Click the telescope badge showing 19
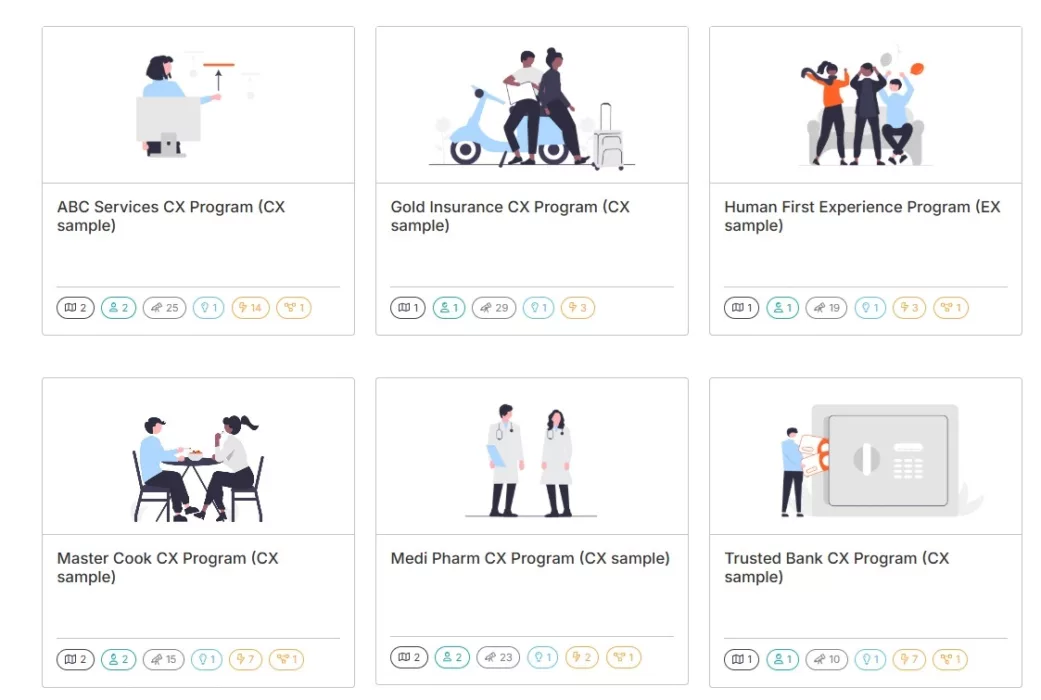This screenshot has width=1041, height=700. 827,307
